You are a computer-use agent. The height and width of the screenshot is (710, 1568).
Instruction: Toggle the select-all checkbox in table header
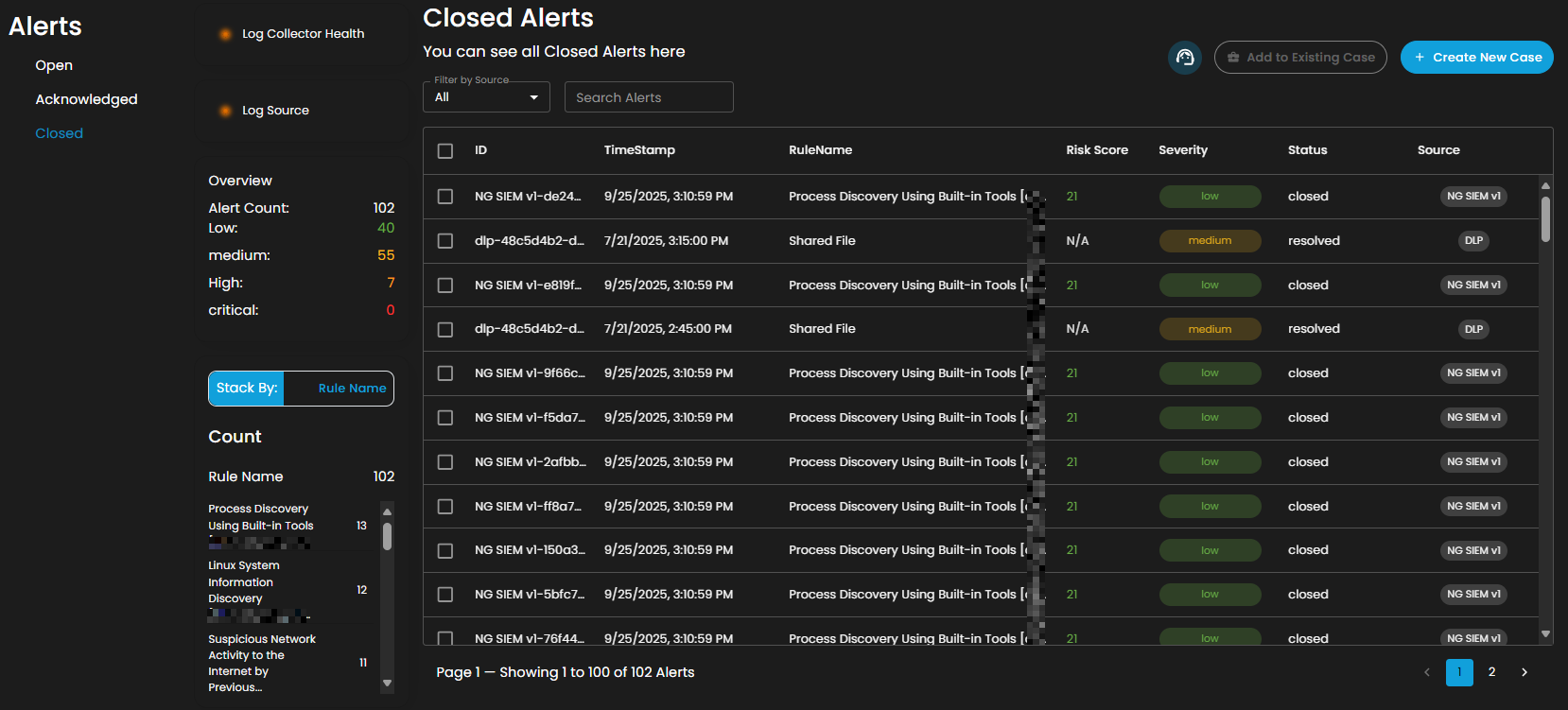coord(445,151)
